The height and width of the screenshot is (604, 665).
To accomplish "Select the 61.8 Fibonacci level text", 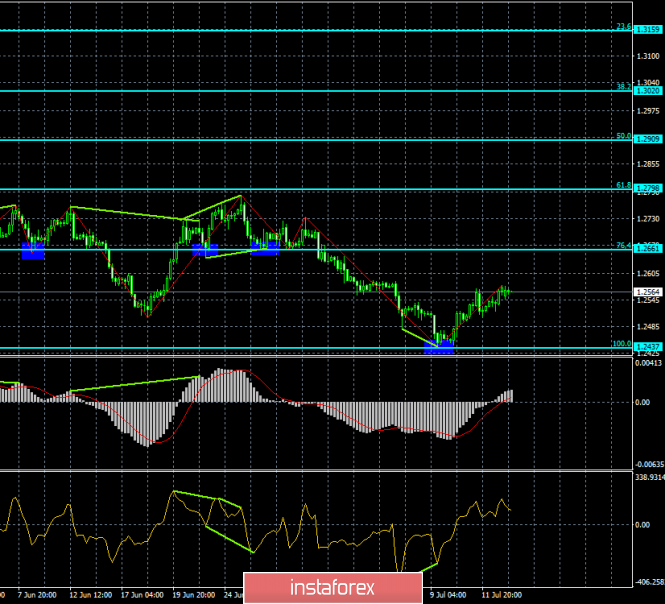I will pyautogui.click(x=623, y=185).
